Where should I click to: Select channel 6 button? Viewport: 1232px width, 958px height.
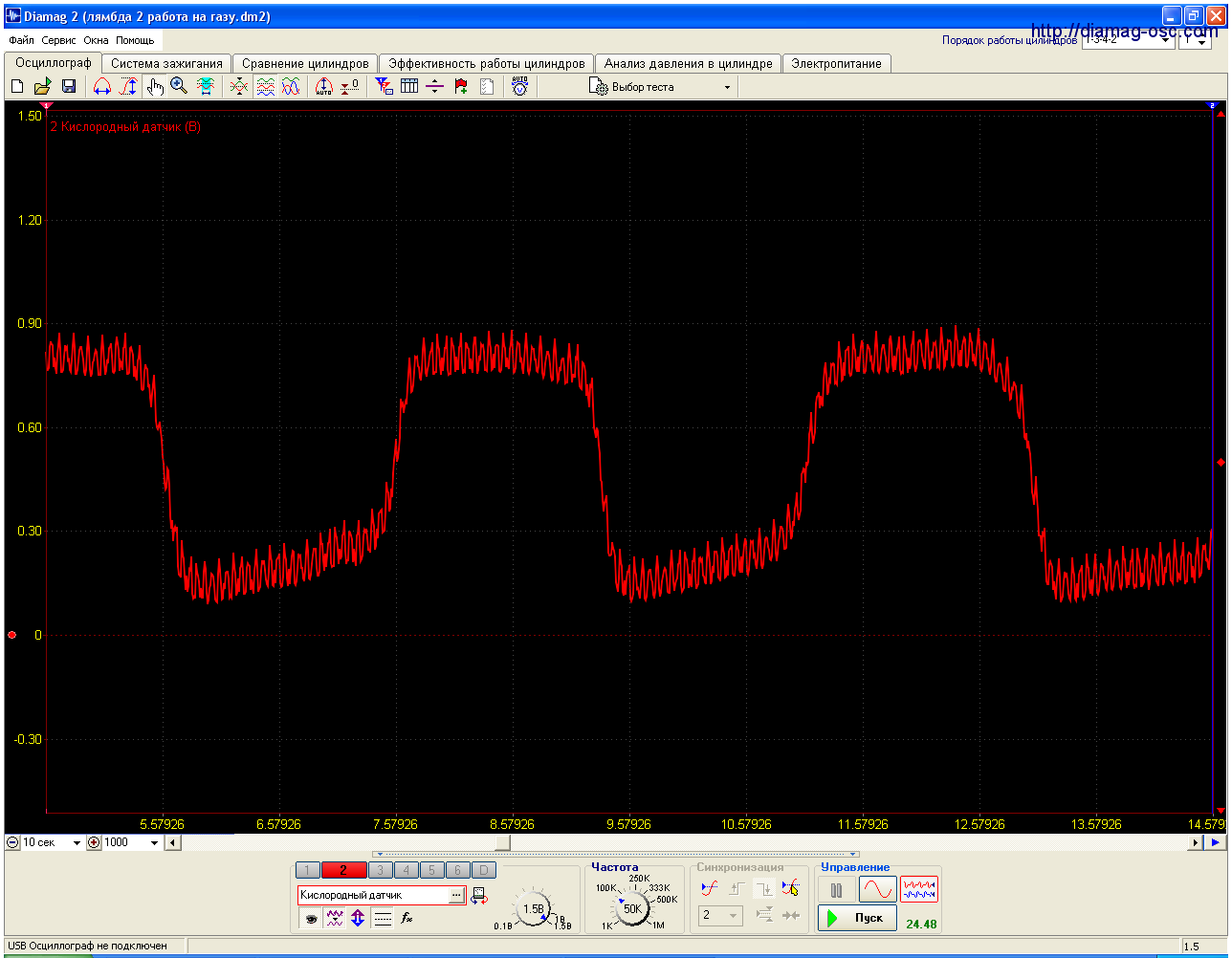tap(457, 870)
